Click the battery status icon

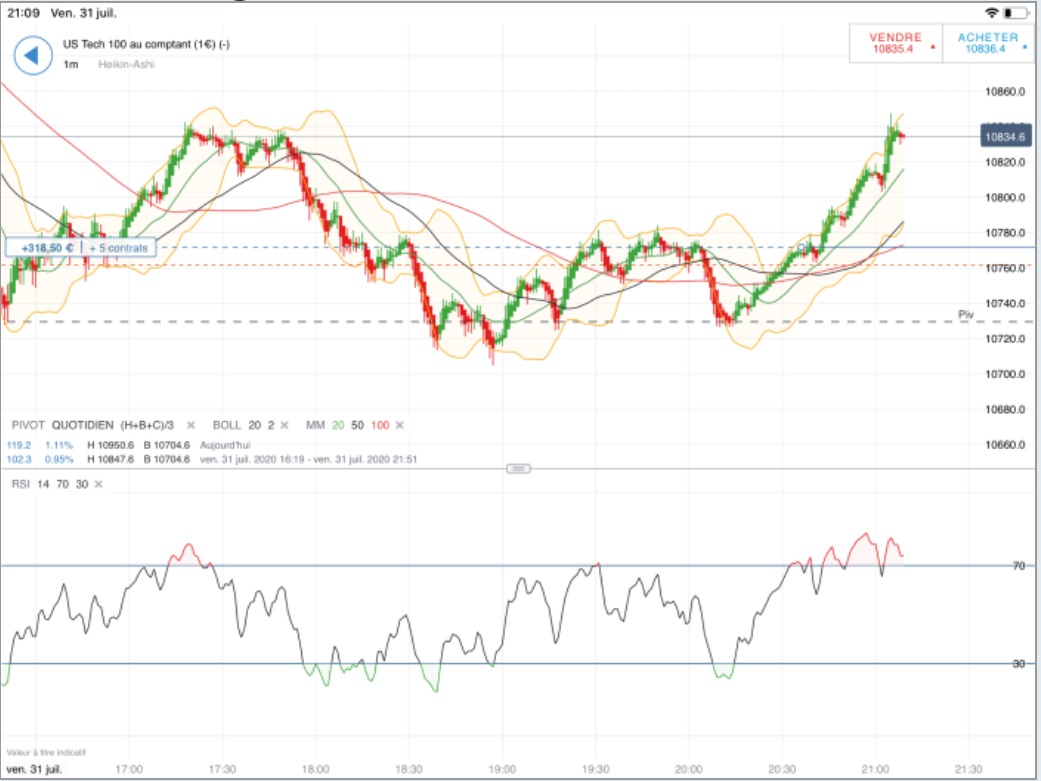[x=1015, y=13]
